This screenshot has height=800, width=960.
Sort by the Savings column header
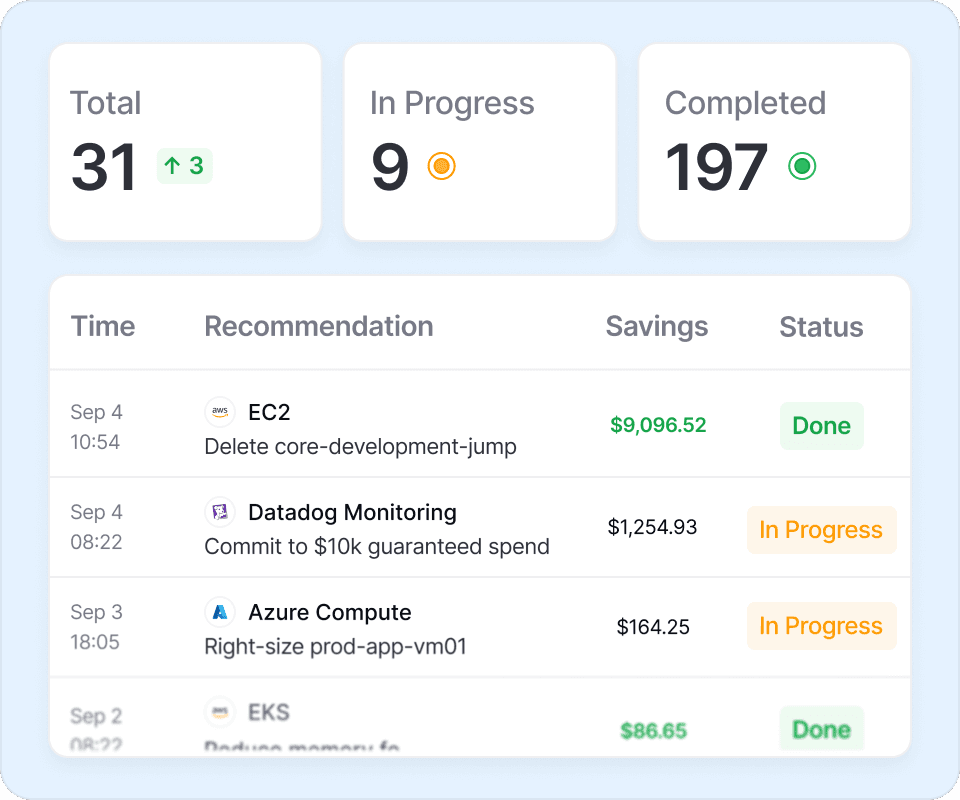pyautogui.click(x=657, y=326)
